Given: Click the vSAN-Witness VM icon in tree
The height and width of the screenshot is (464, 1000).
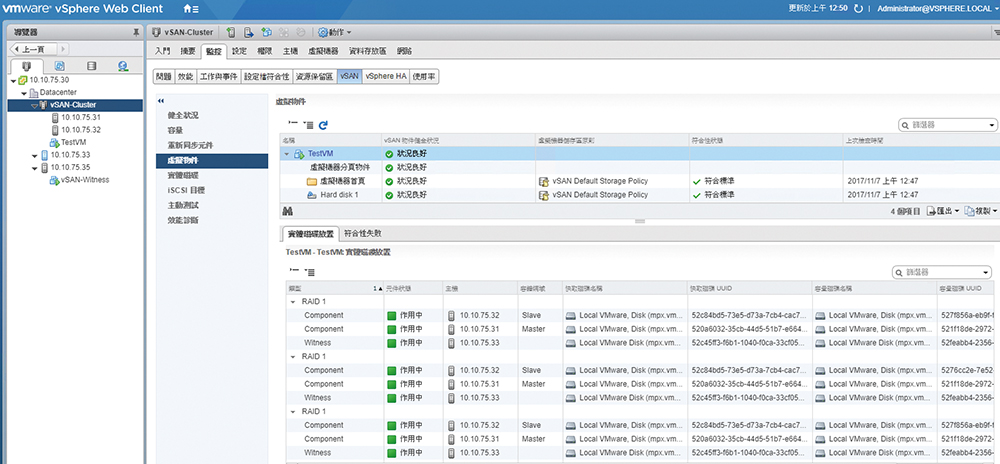Looking at the screenshot, I should coord(54,180).
